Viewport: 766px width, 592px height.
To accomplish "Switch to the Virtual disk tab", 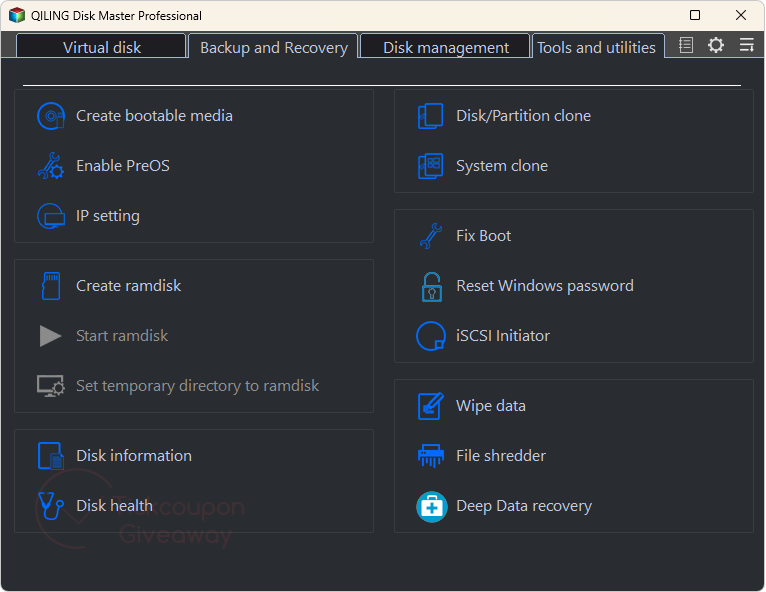I will [101, 46].
